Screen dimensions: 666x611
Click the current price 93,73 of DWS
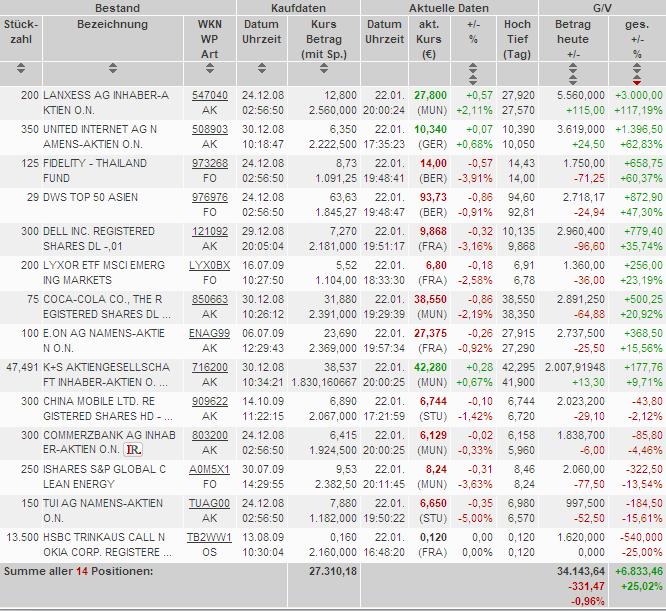(x=433, y=197)
